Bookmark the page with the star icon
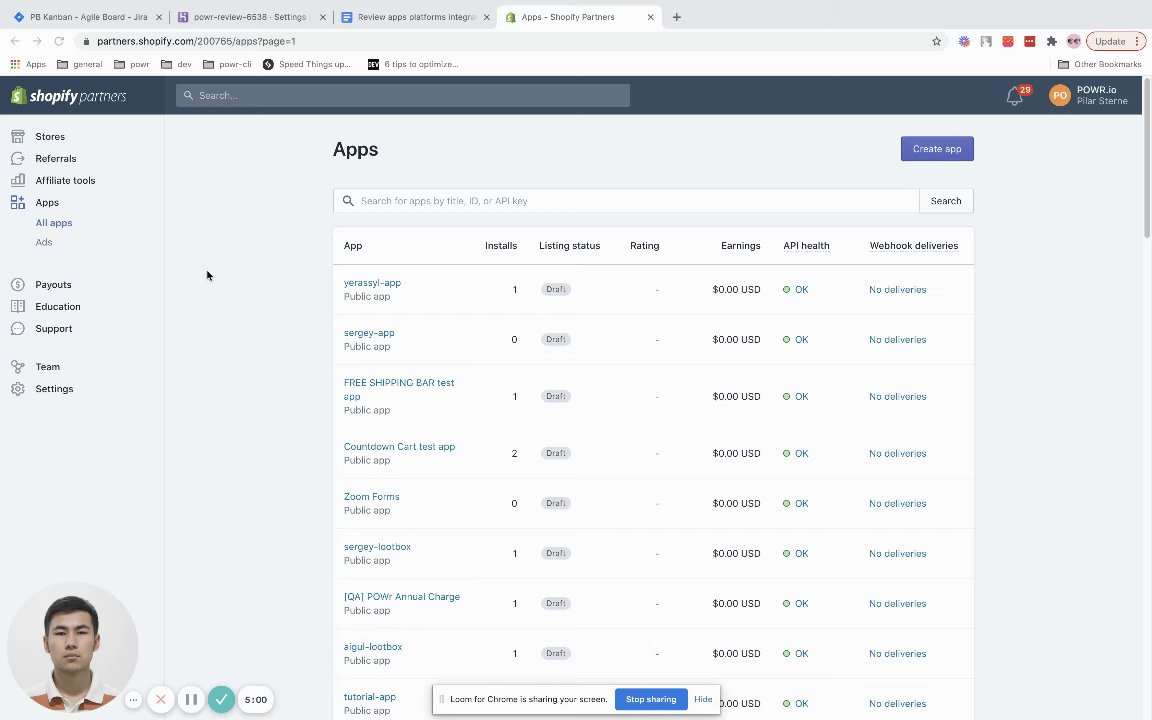Screen dimensions: 1152x720 point(936,42)
